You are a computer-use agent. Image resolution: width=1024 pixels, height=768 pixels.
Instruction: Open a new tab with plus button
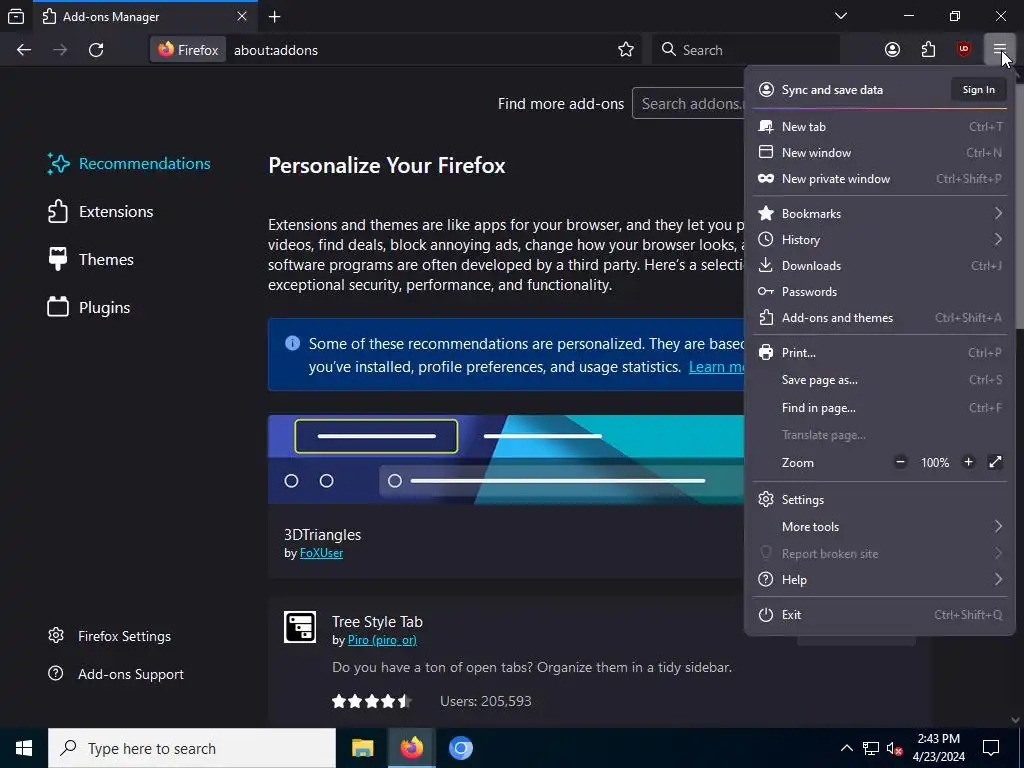click(x=275, y=17)
